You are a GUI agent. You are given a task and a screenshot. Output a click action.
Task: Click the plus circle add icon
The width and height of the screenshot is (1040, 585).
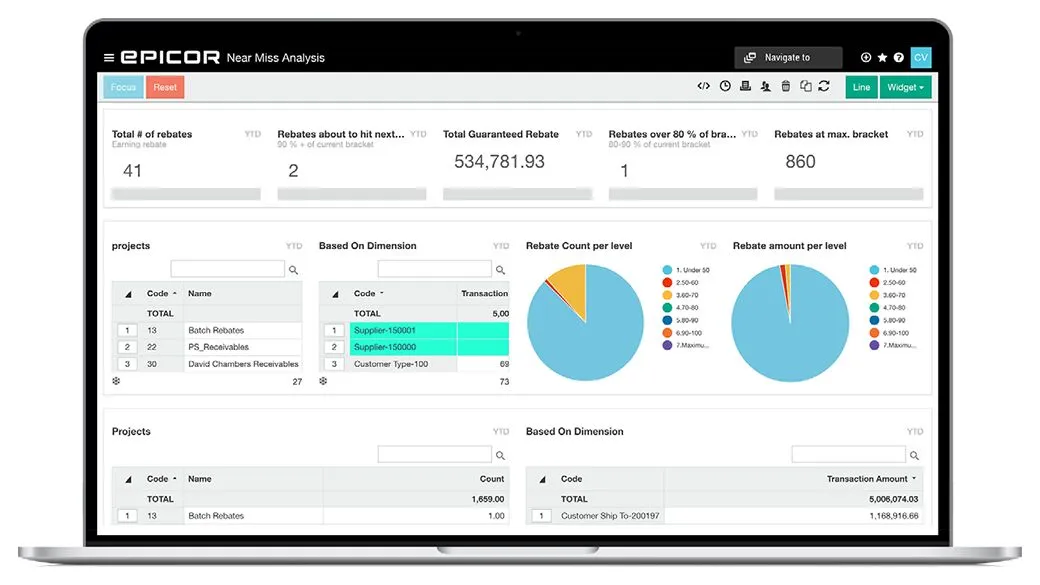[865, 58]
